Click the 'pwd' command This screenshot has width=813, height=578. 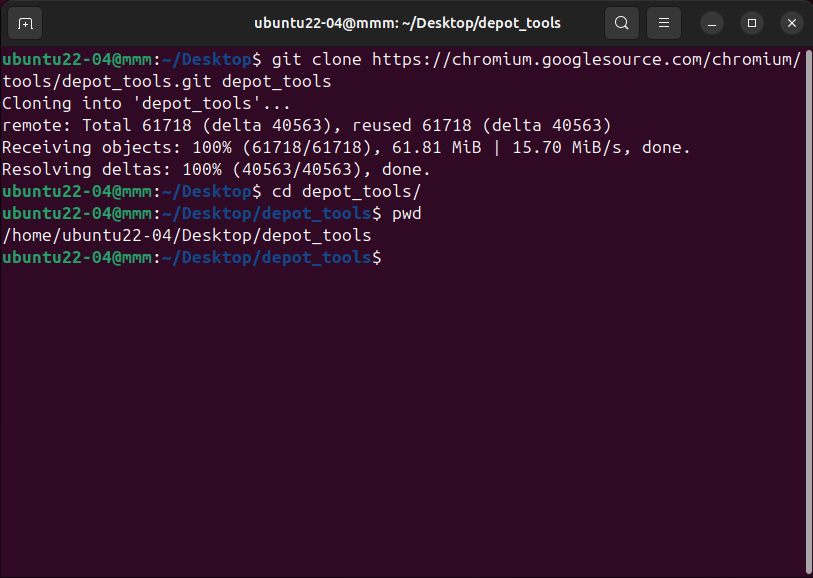pos(406,214)
